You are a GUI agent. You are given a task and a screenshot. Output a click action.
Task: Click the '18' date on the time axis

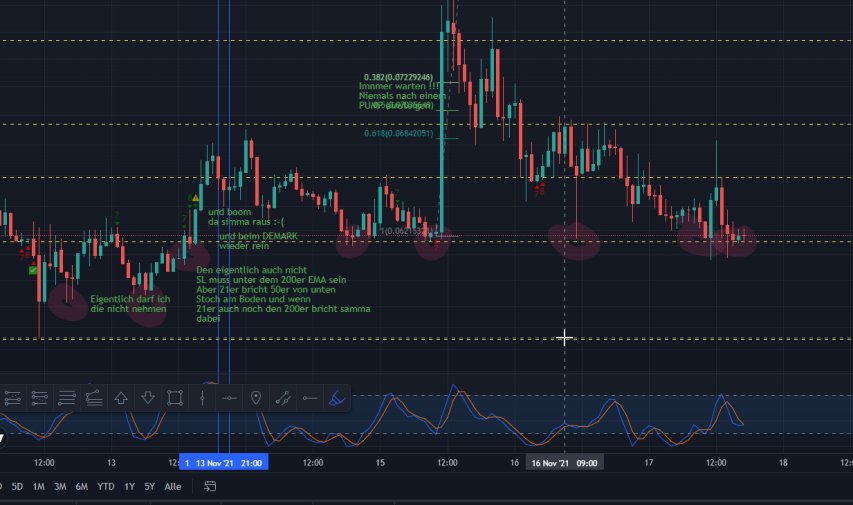(x=783, y=463)
